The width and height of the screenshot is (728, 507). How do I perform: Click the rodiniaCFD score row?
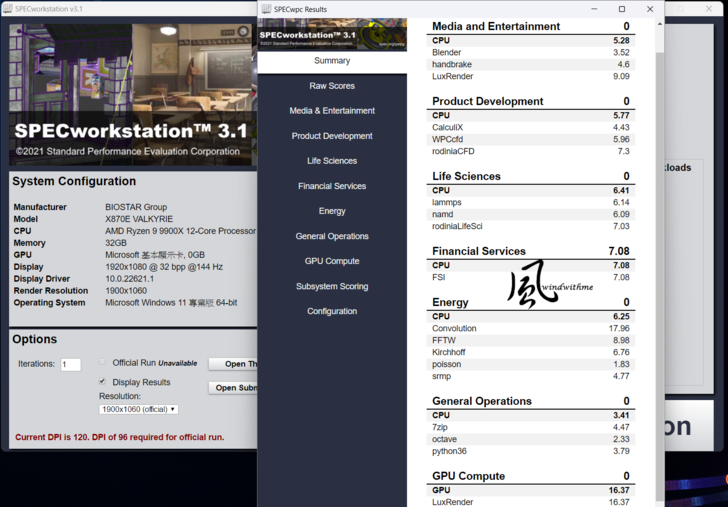tap(531, 151)
